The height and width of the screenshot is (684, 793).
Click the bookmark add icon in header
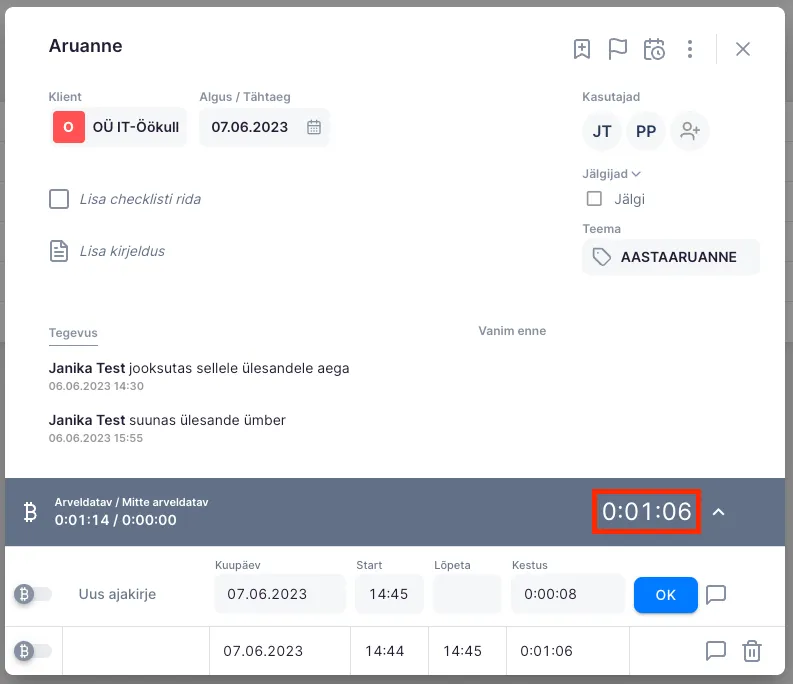582,49
